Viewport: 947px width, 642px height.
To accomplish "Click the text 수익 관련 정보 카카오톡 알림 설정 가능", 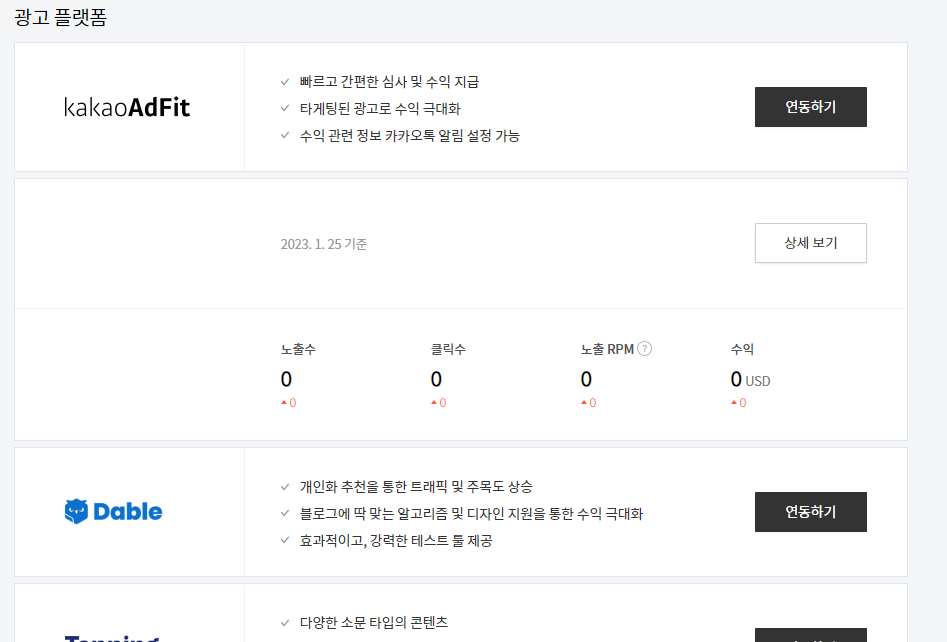I will tap(410, 135).
